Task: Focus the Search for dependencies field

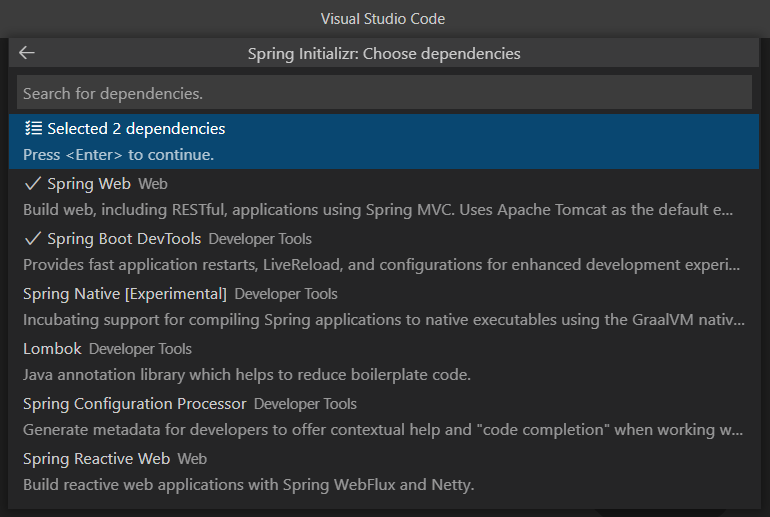Action: click(384, 93)
